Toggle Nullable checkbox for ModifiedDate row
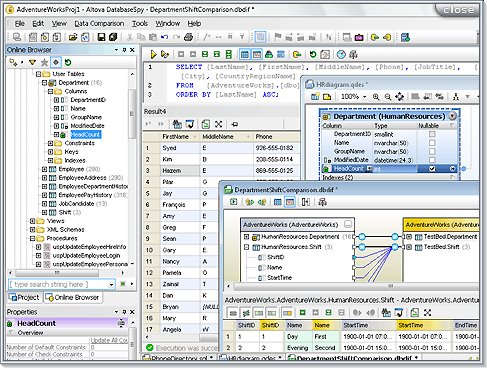 [x=432, y=160]
